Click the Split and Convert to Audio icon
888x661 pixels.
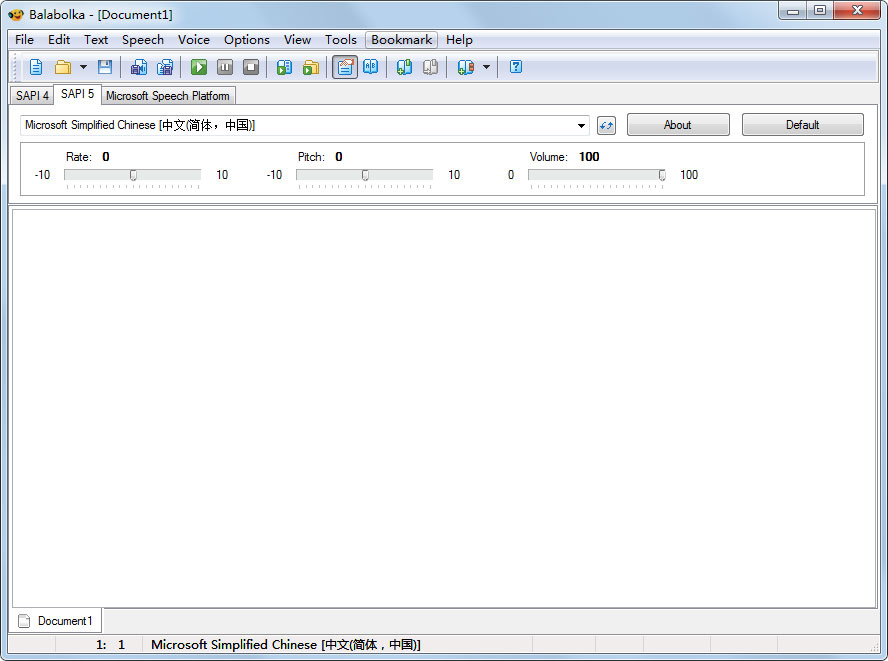165,67
